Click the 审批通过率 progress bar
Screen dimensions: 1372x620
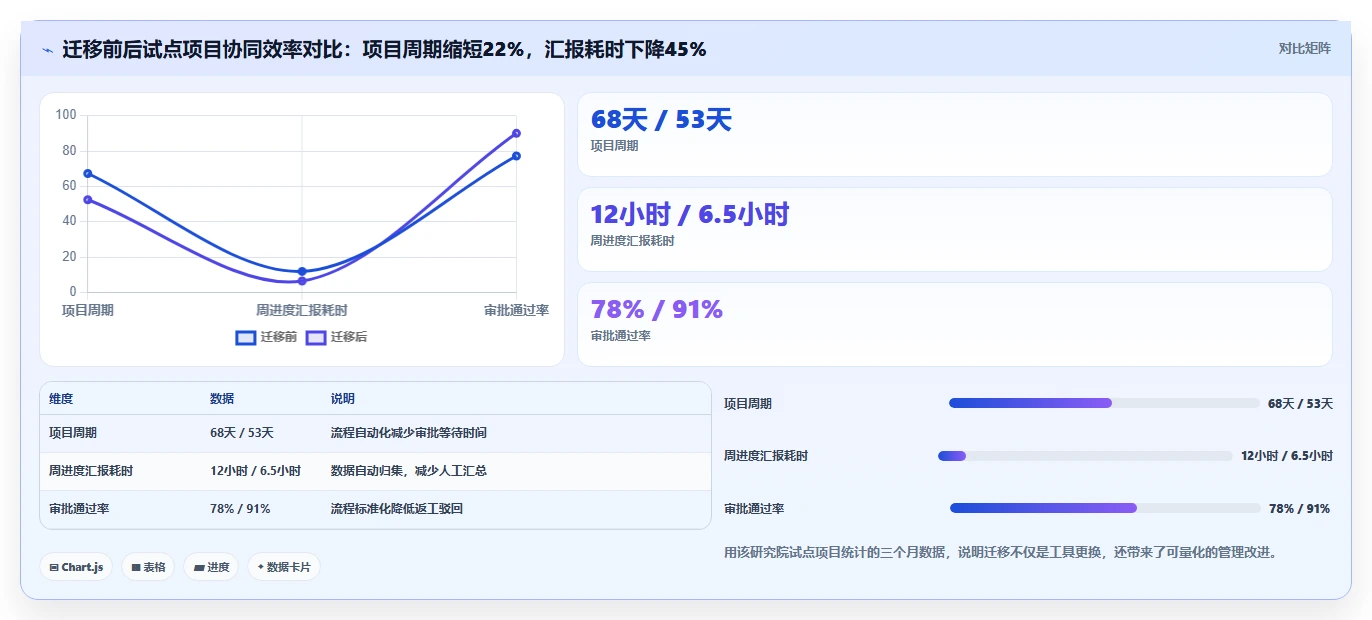[1105, 508]
